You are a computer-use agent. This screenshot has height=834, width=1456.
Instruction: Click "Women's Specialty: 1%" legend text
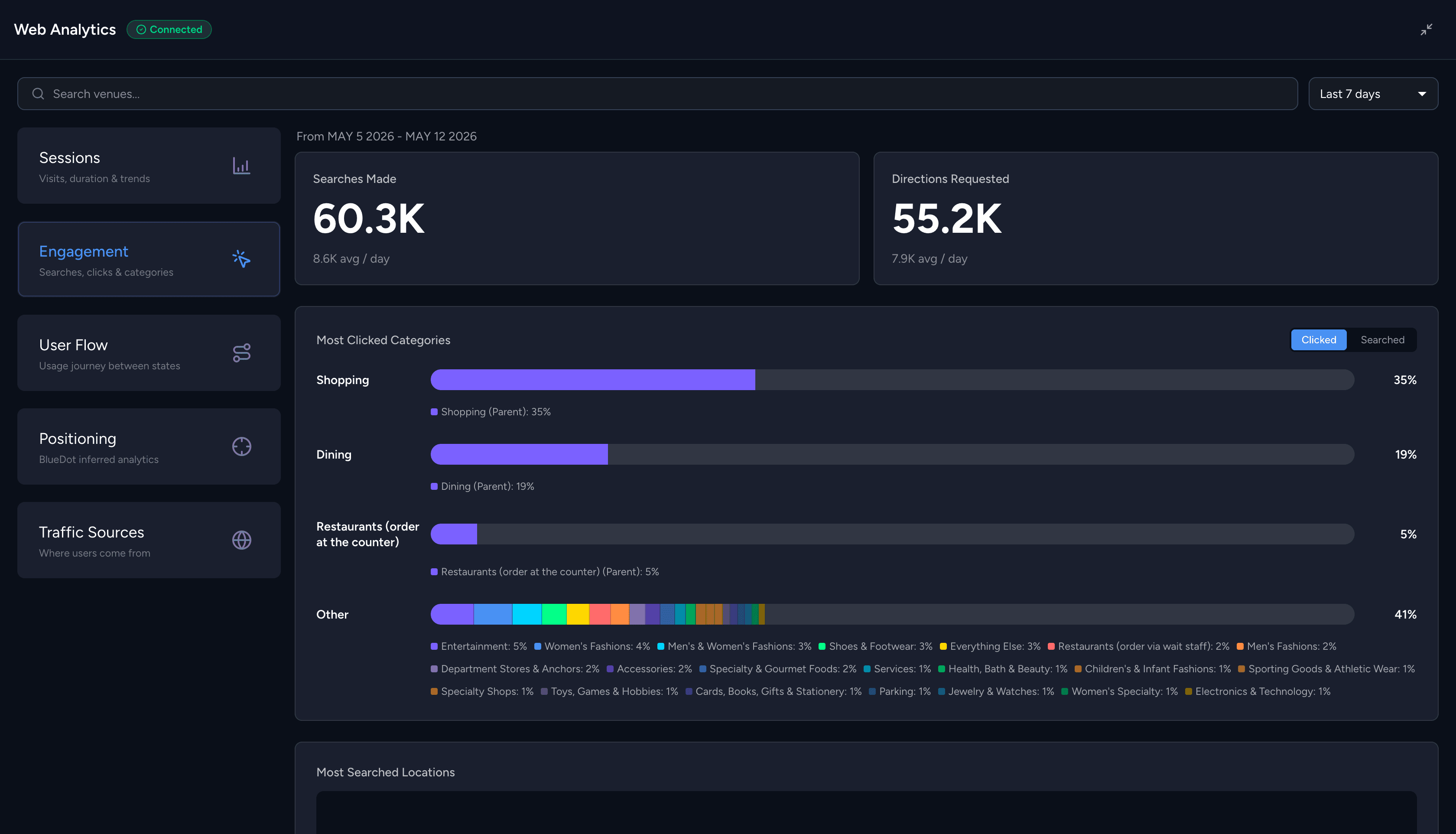point(1124,691)
